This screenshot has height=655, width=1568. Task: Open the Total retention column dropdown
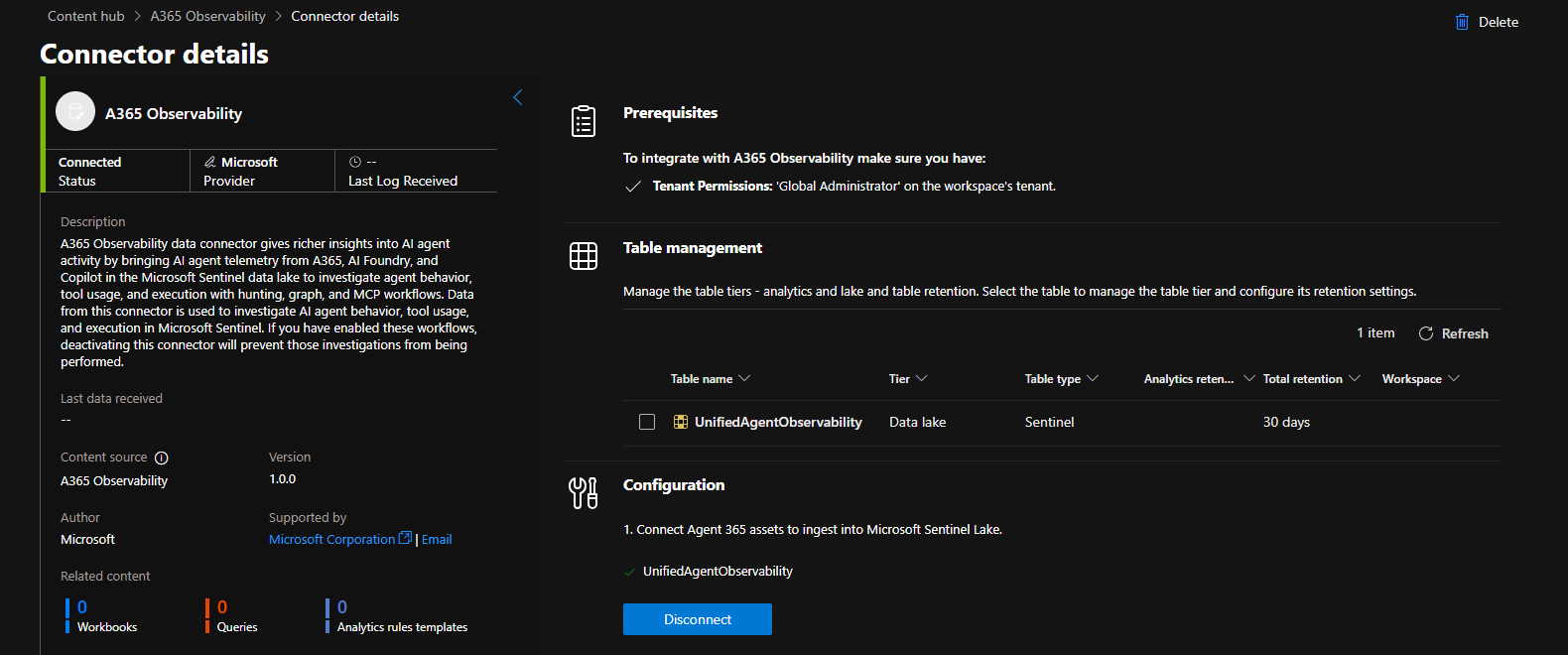1355,378
